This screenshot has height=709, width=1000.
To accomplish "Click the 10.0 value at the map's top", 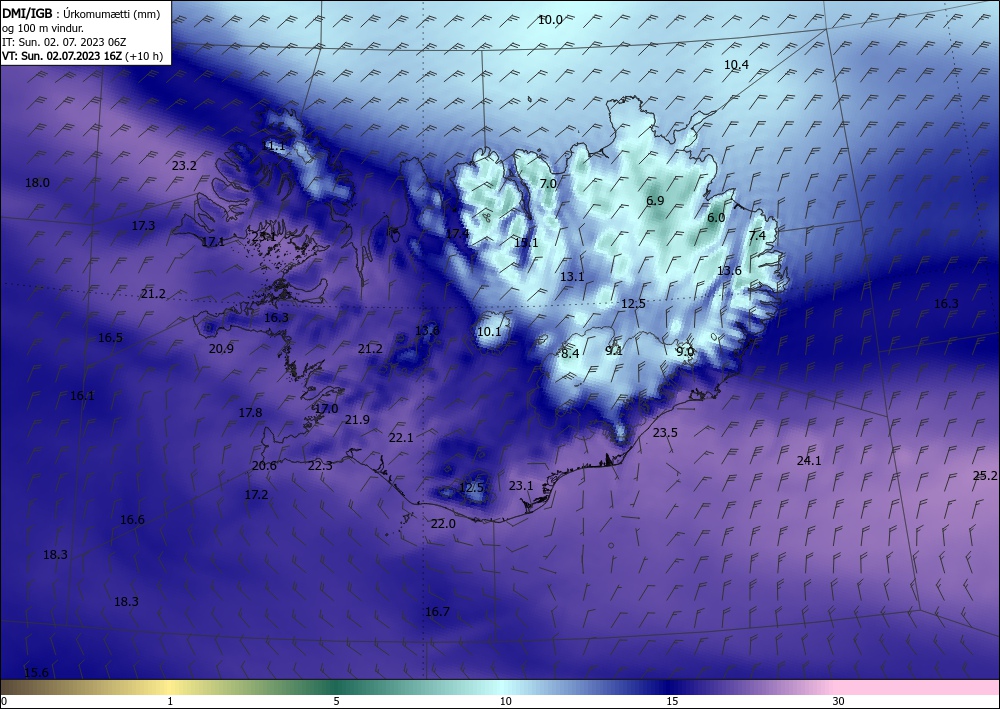I will coord(550,20).
